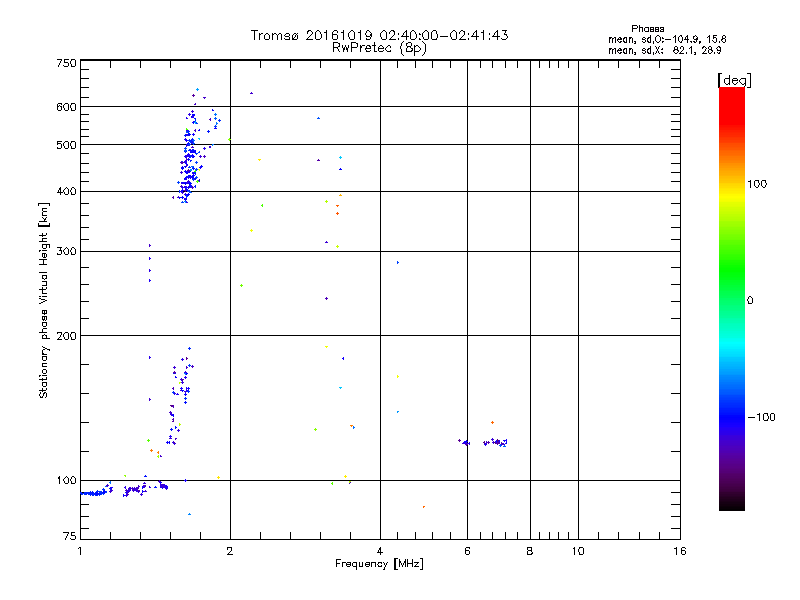Click the y-axis tick label '600'
Image resolution: width=800 pixels, height=600 pixels.
(66, 107)
